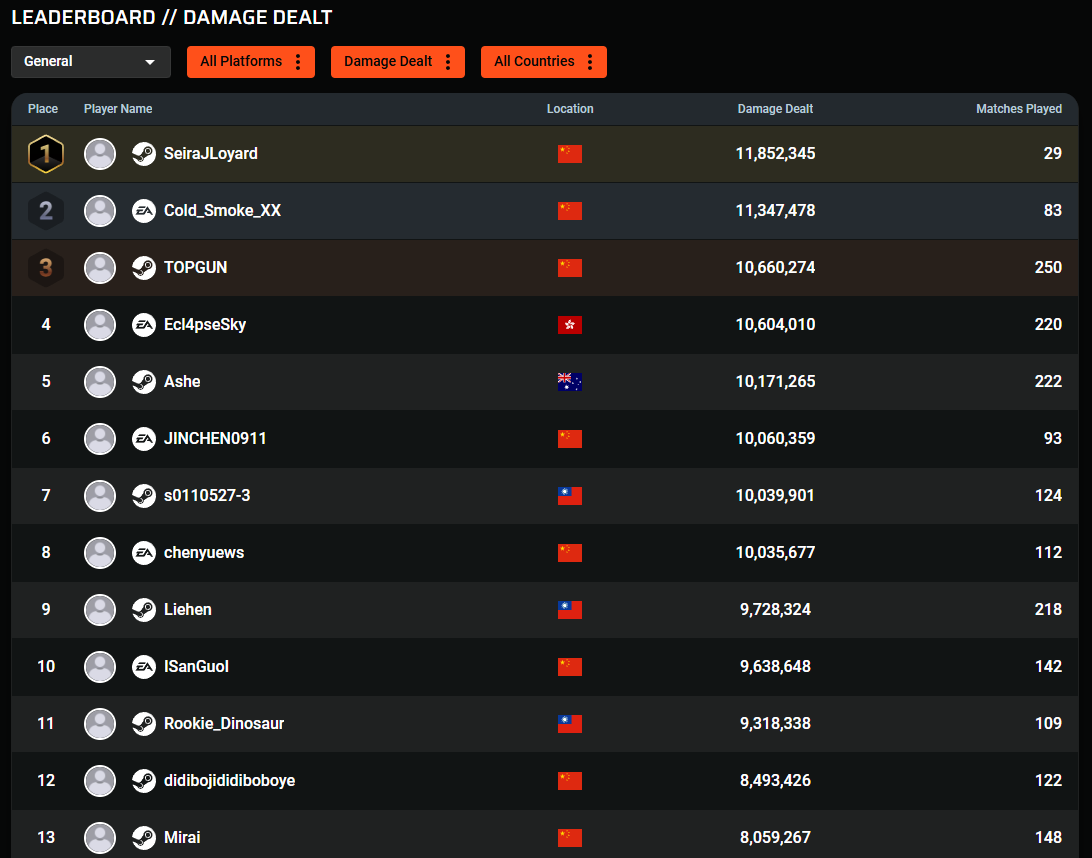Click Mirai's Steam platform icon
The image size is (1092, 858).
click(143, 838)
